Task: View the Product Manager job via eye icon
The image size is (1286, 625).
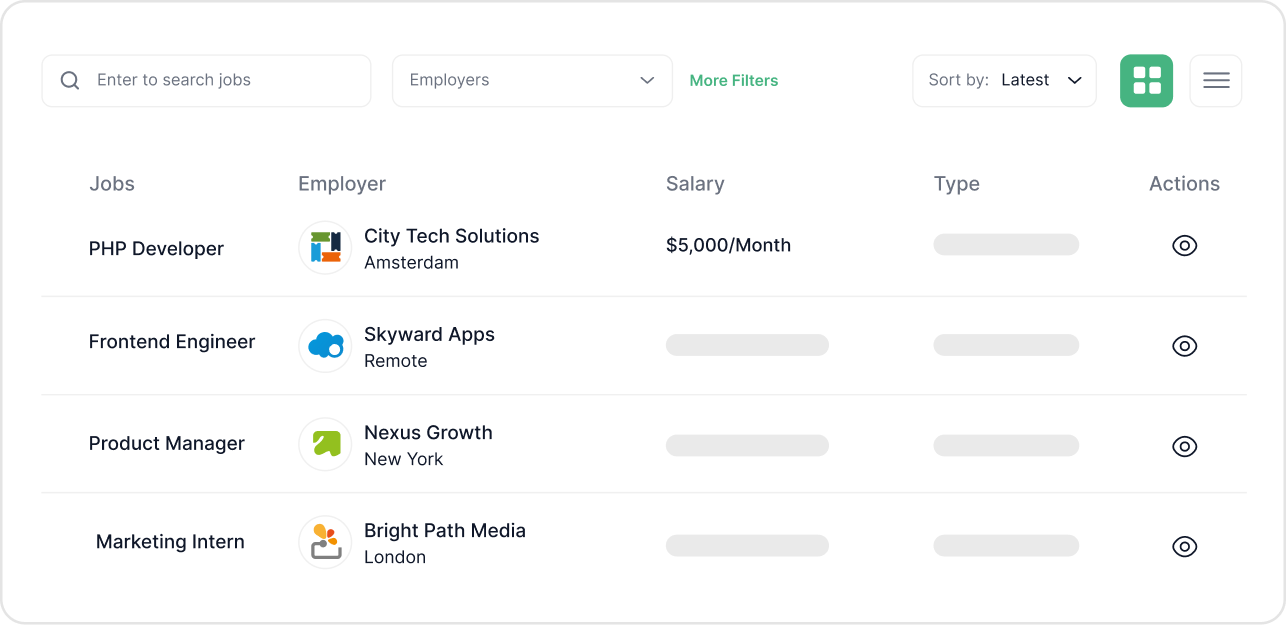Action: [x=1185, y=446]
